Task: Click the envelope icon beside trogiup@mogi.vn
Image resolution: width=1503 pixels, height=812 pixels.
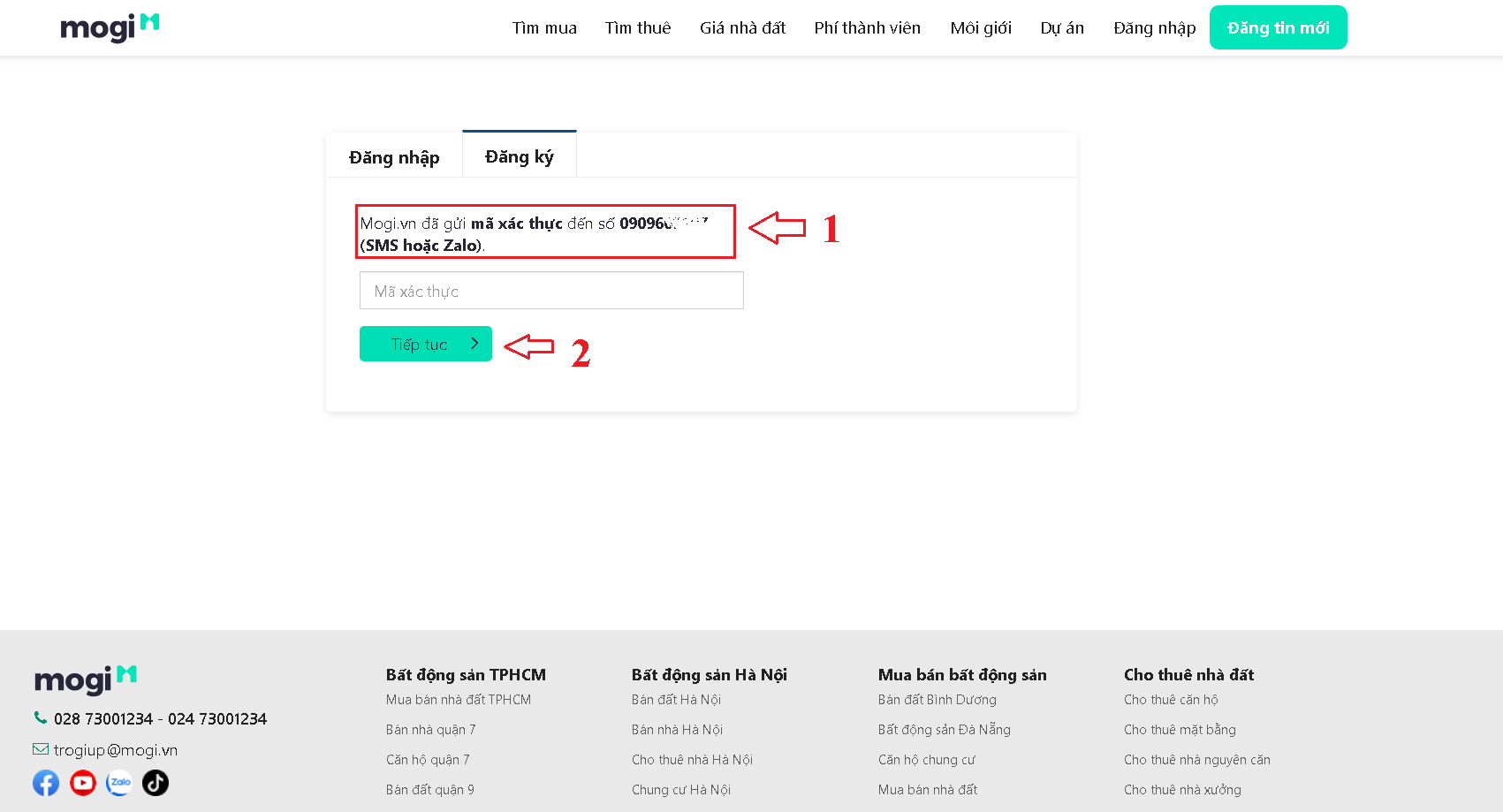Action: click(41, 749)
